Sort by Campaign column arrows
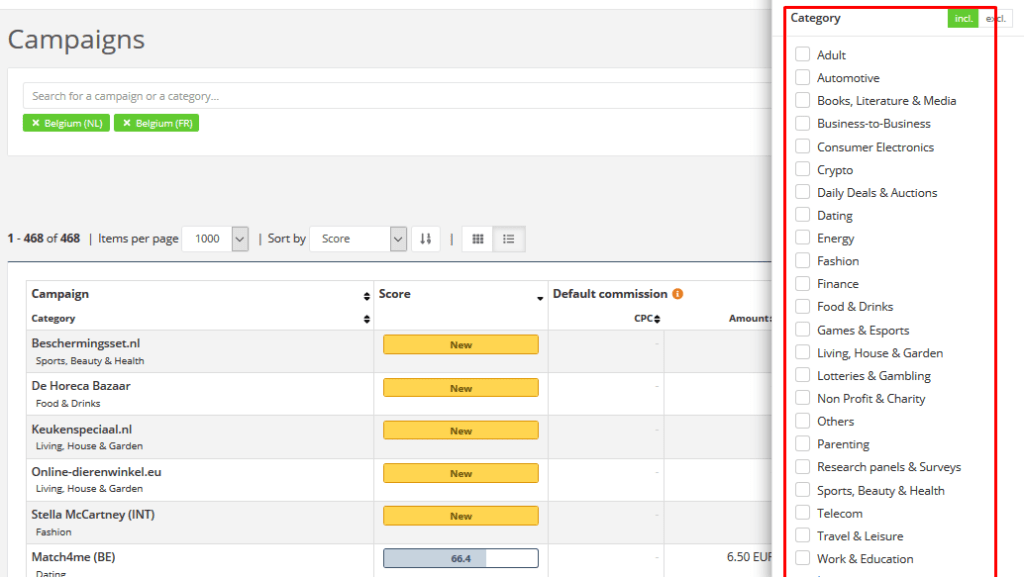This screenshot has width=1024, height=577. [x=366, y=296]
